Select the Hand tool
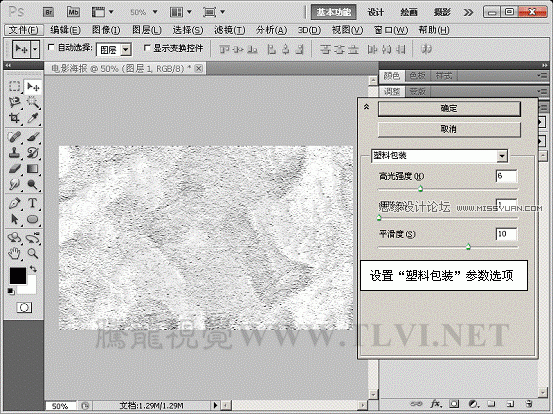Image resolution: width=553 pixels, height=414 pixels. pyautogui.click(x=14, y=253)
